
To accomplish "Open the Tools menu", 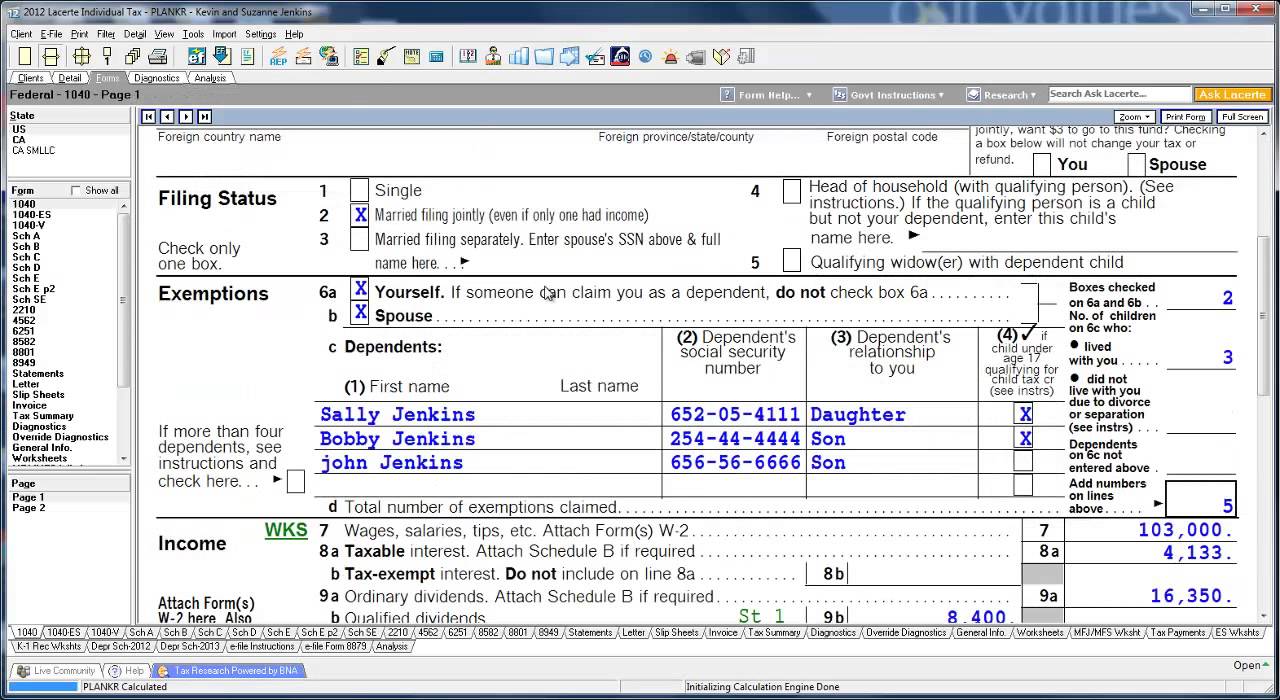I will click(193, 34).
